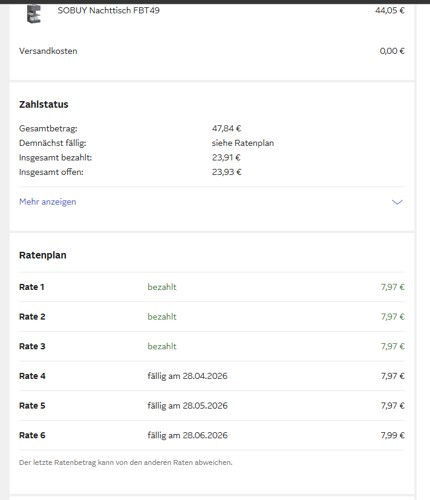430x500 pixels.
Task: Click the product price 44,05 €
Action: (x=390, y=10)
